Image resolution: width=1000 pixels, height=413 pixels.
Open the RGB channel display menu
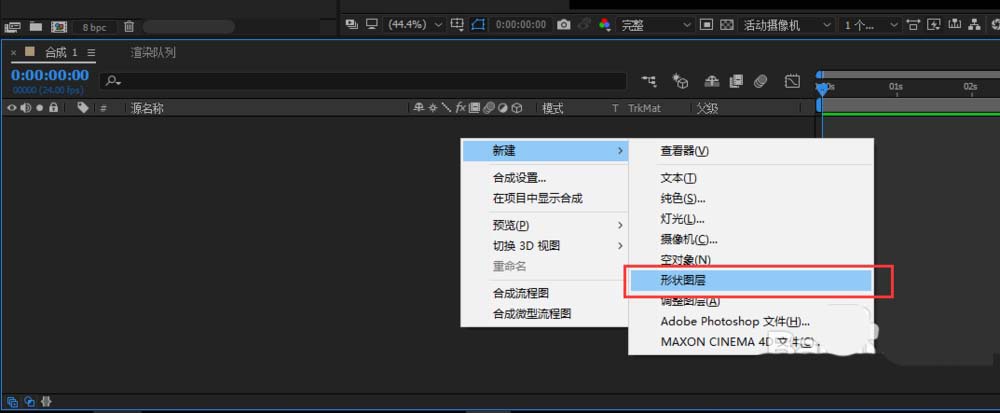point(605,25)
